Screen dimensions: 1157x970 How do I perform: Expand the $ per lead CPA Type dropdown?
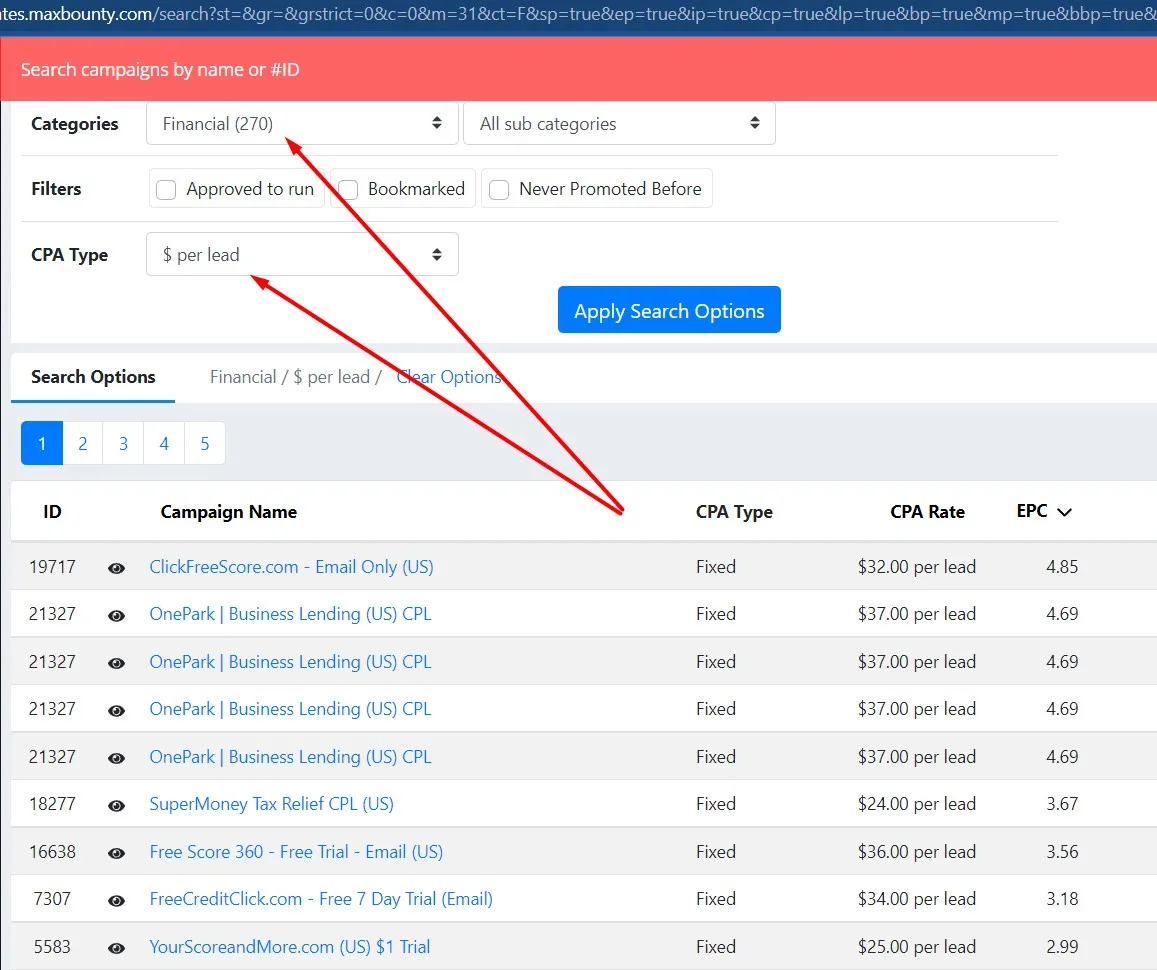[x=302, y=254]
